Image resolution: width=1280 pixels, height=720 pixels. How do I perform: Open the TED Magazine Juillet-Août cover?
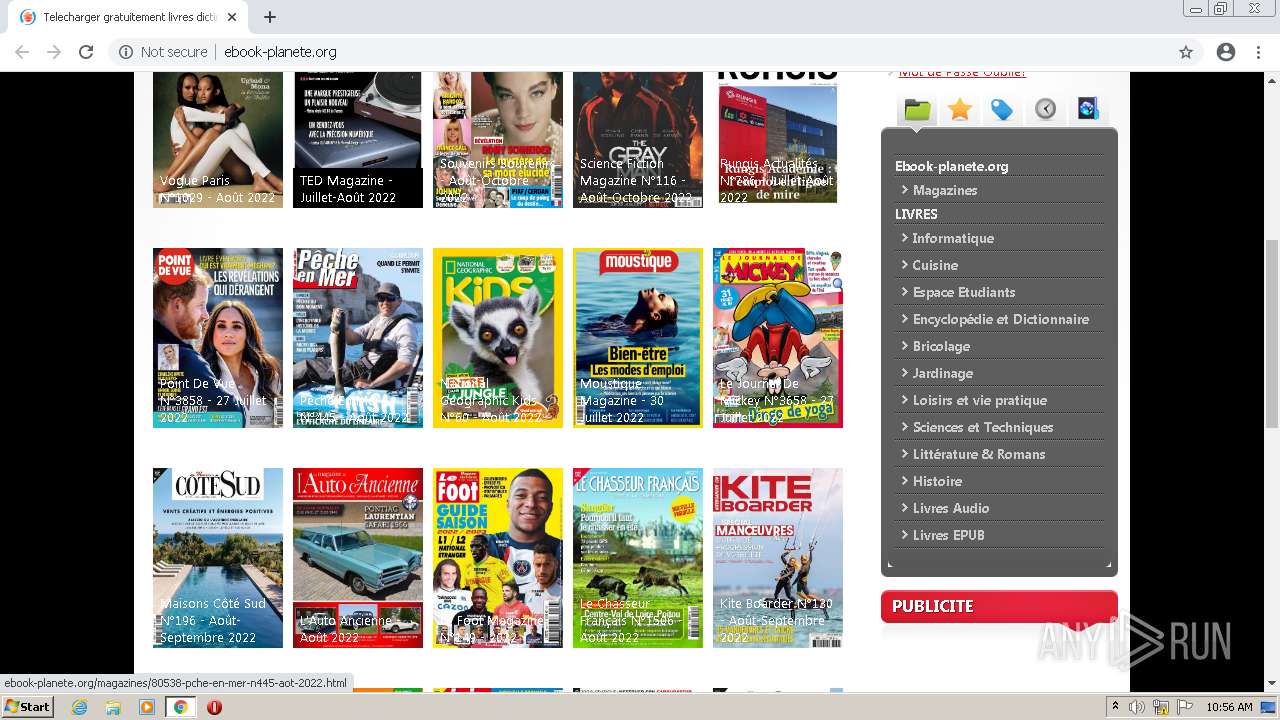(x=358, y=140)
